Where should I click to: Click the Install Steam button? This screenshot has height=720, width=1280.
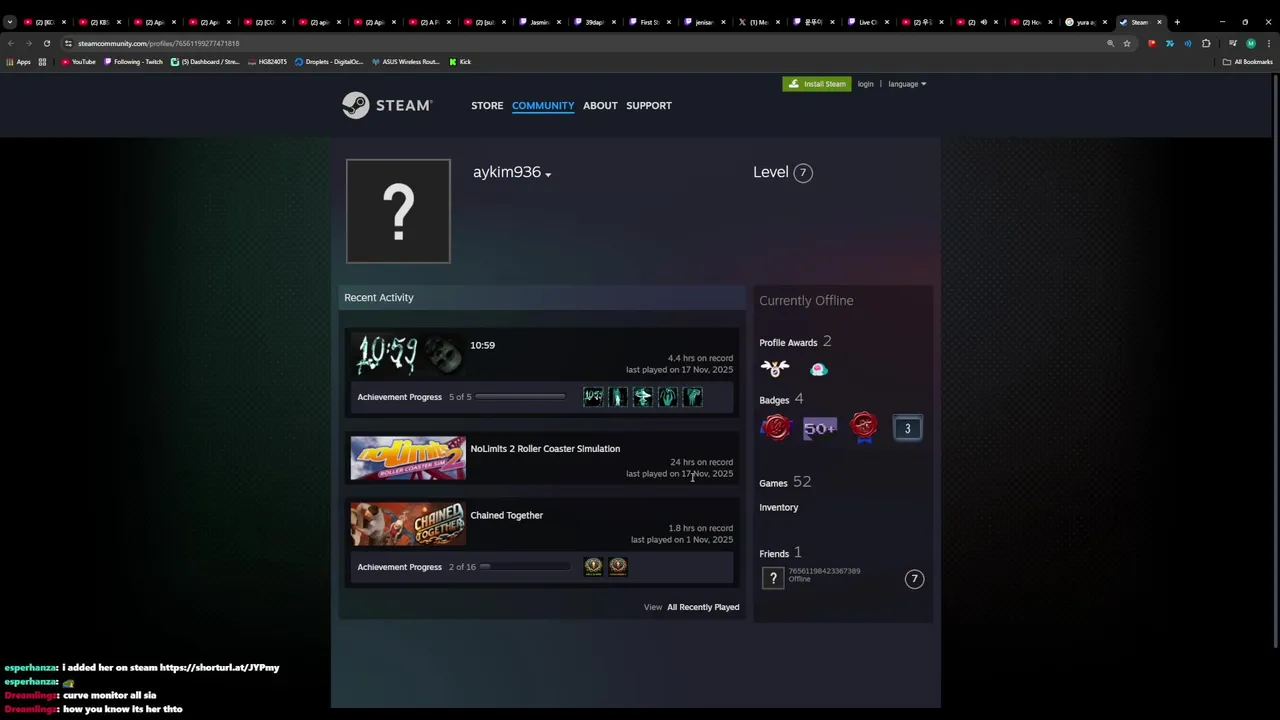point(816,84)
